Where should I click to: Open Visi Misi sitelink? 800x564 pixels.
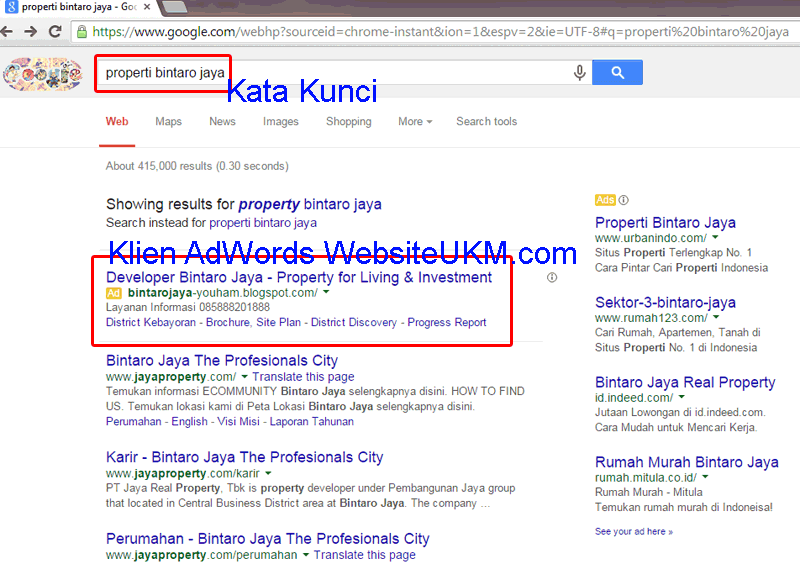[238, 422]
